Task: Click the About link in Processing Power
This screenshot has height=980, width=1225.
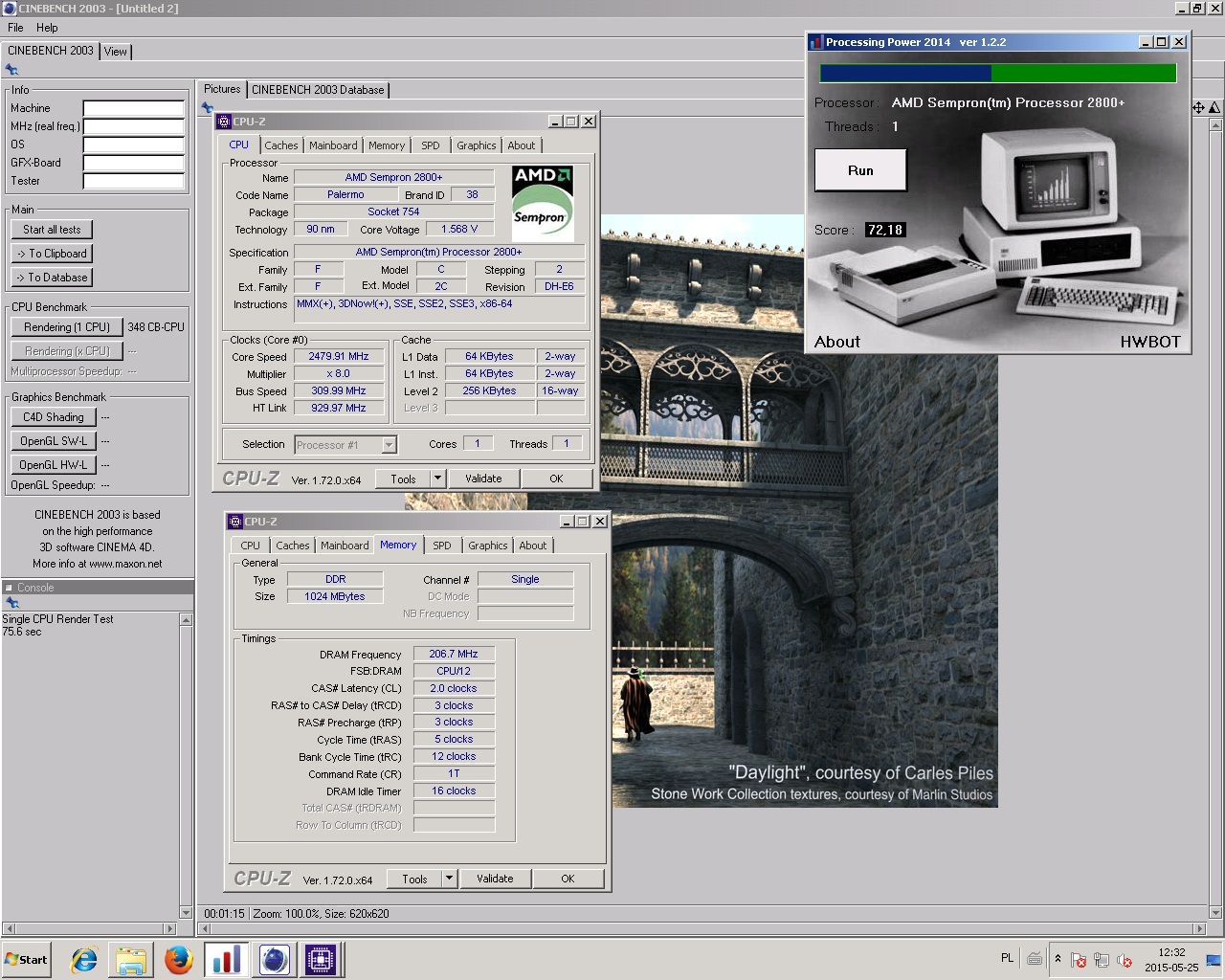Action: 837,342
